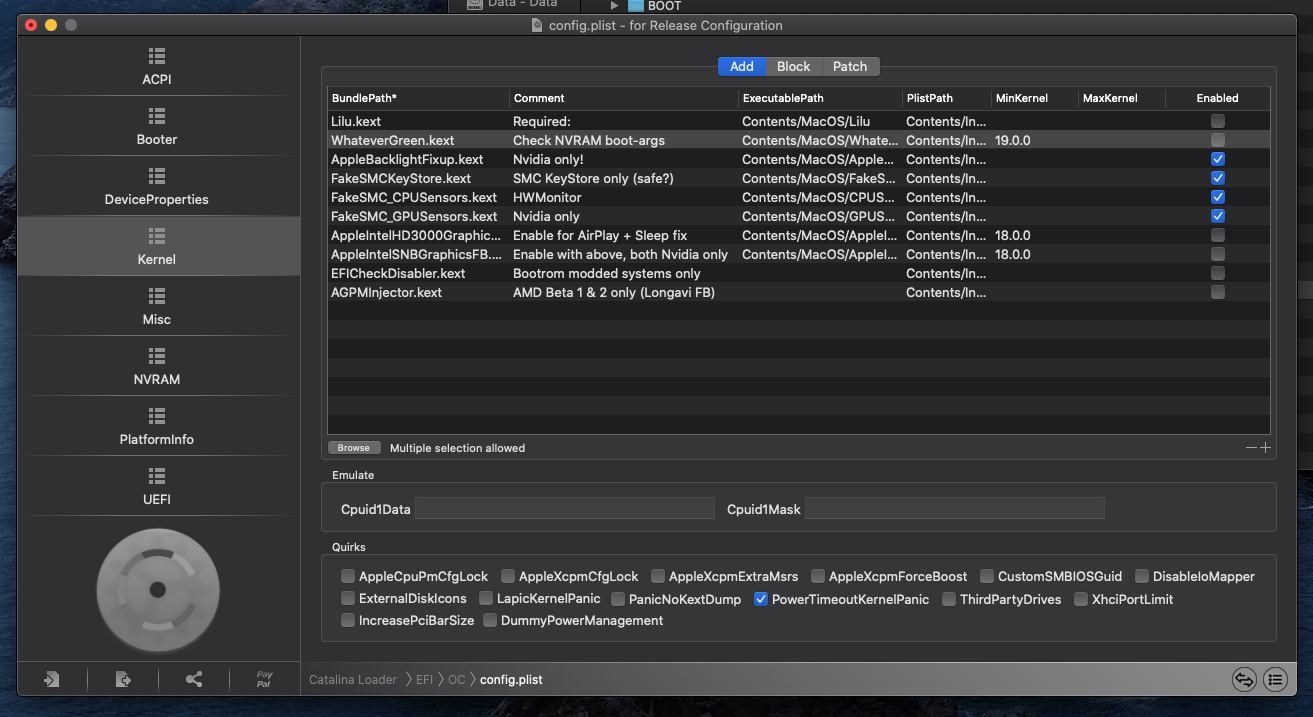Enable the Lilu.kext checkbox

click(1217, 121)
